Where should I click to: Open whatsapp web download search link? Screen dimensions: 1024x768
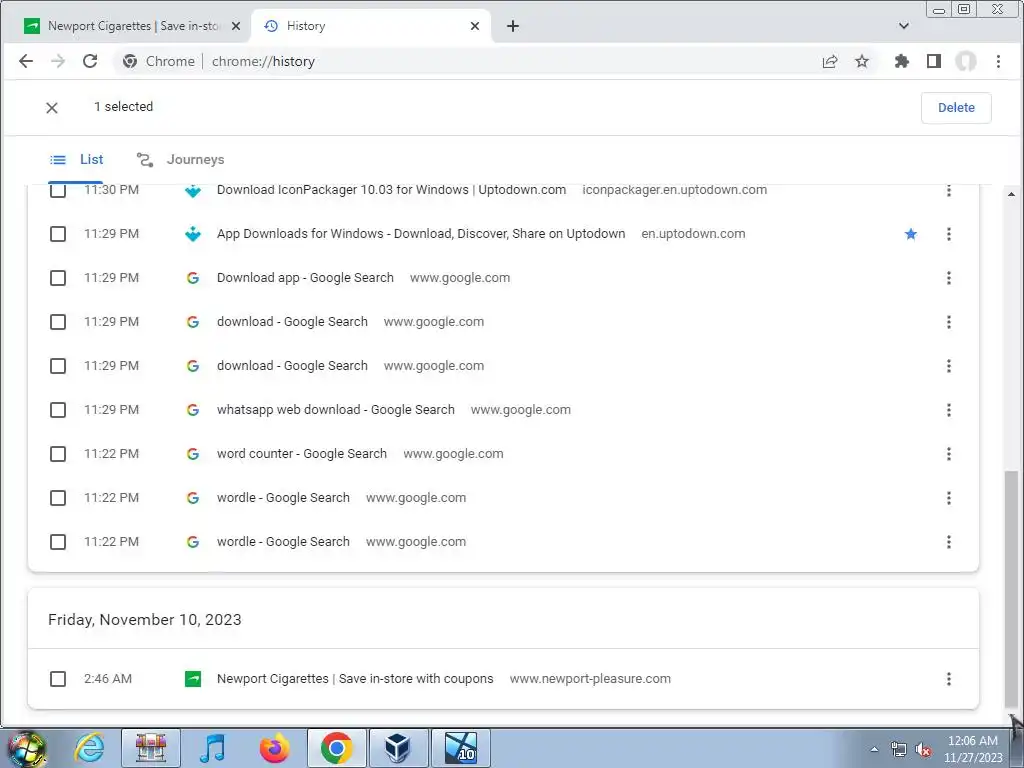336,410
